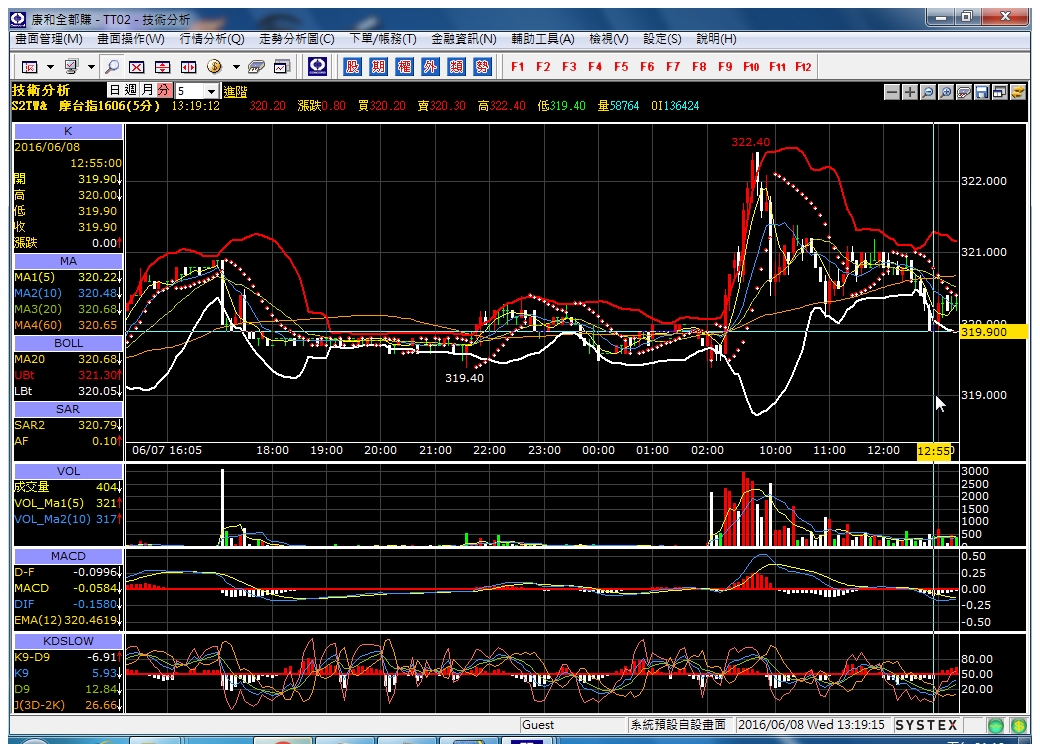Click the BOLL indicator header
This screenshot has height=744, width=1040.
(x=68, y=343)
